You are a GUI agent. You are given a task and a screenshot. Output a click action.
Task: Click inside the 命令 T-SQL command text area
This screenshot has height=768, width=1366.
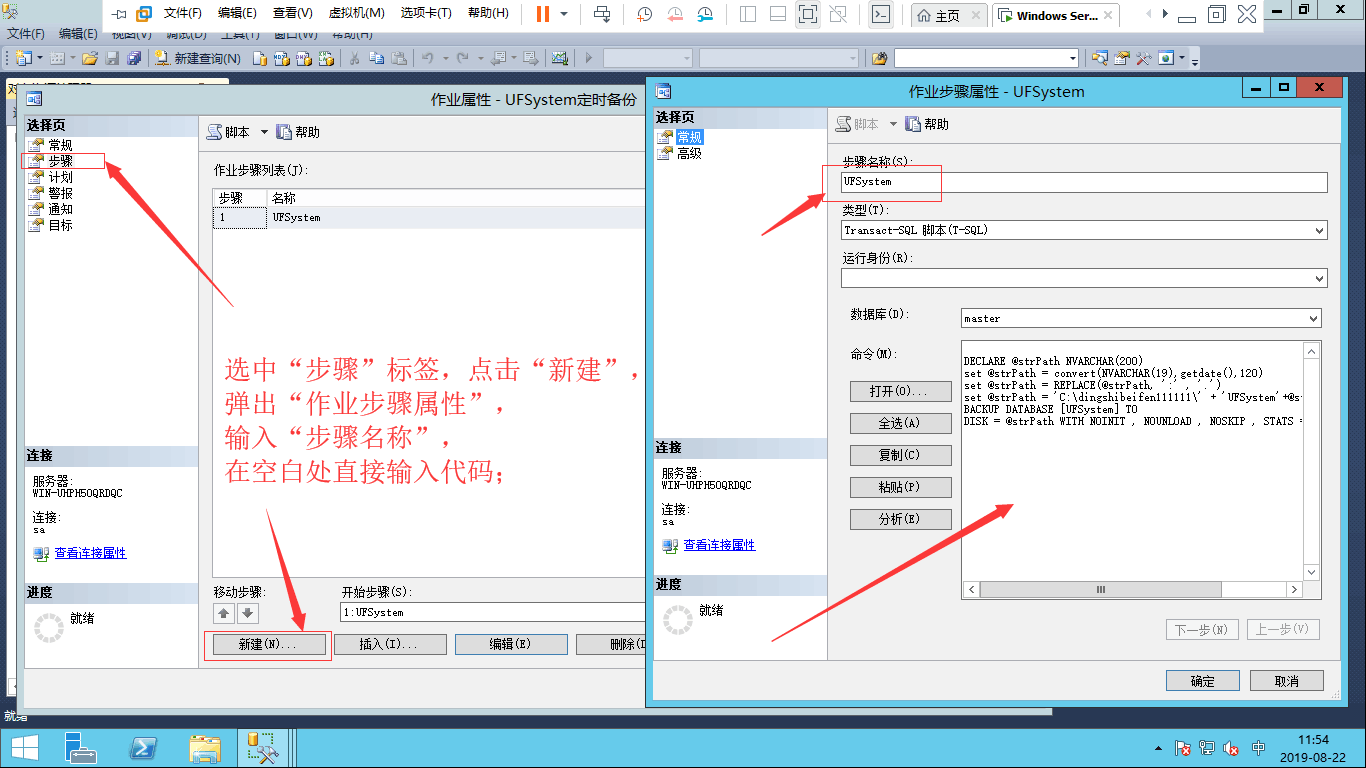click(x=1132, y=460)
